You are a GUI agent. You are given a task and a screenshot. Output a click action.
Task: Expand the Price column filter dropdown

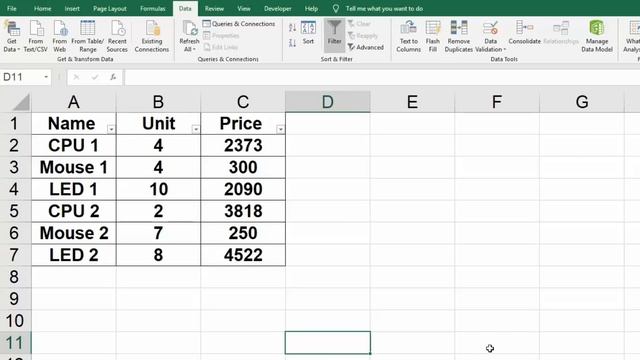pos(280,129)
